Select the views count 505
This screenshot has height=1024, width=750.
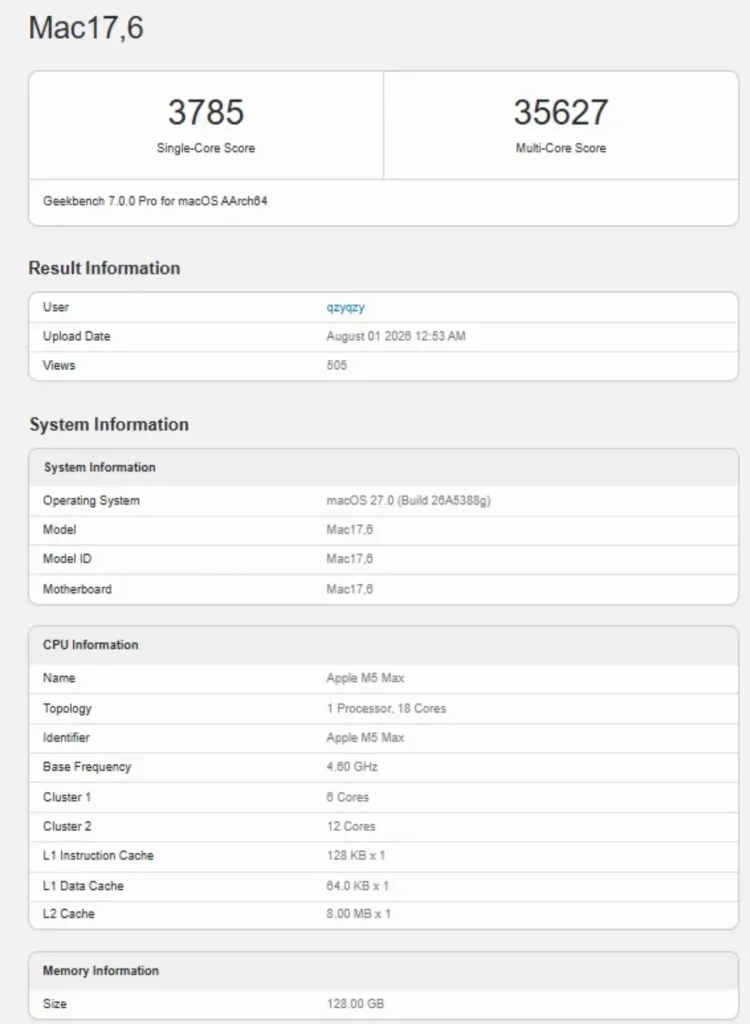pos(336,366)
